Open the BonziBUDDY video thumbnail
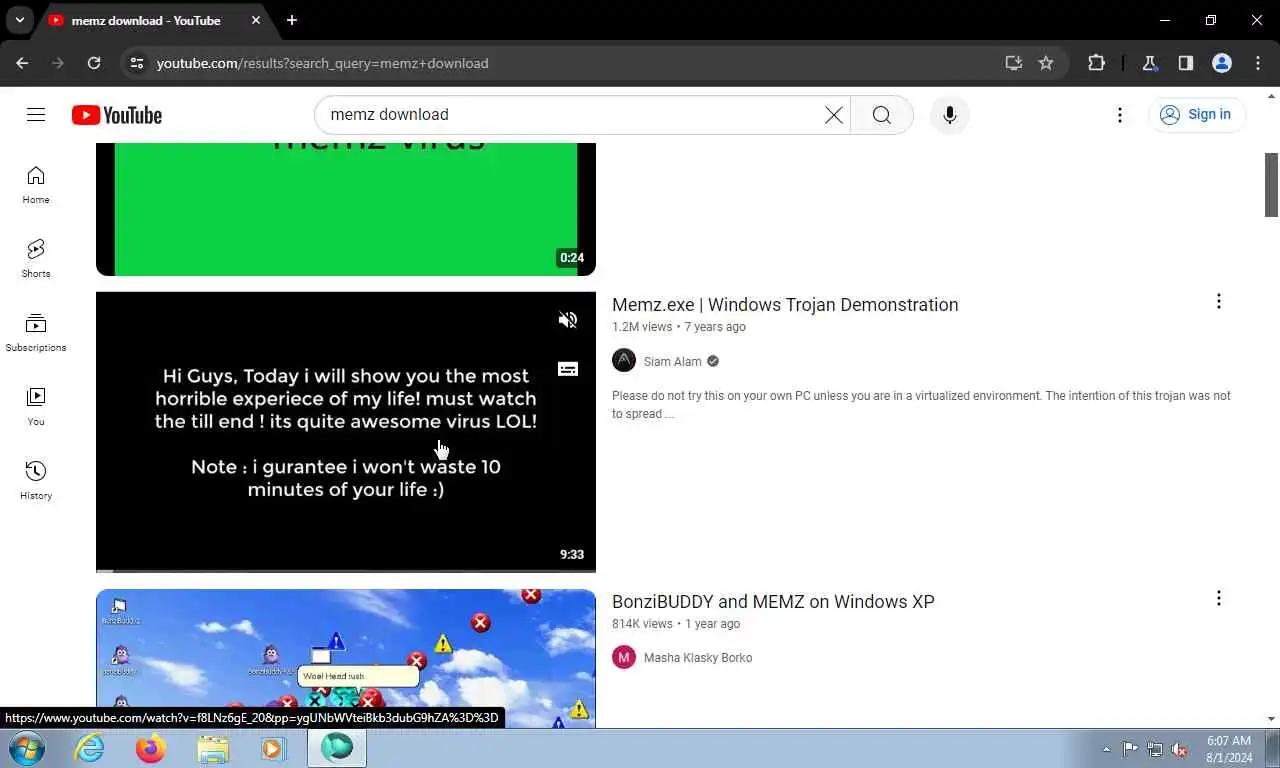 click(x=346, y=658)
